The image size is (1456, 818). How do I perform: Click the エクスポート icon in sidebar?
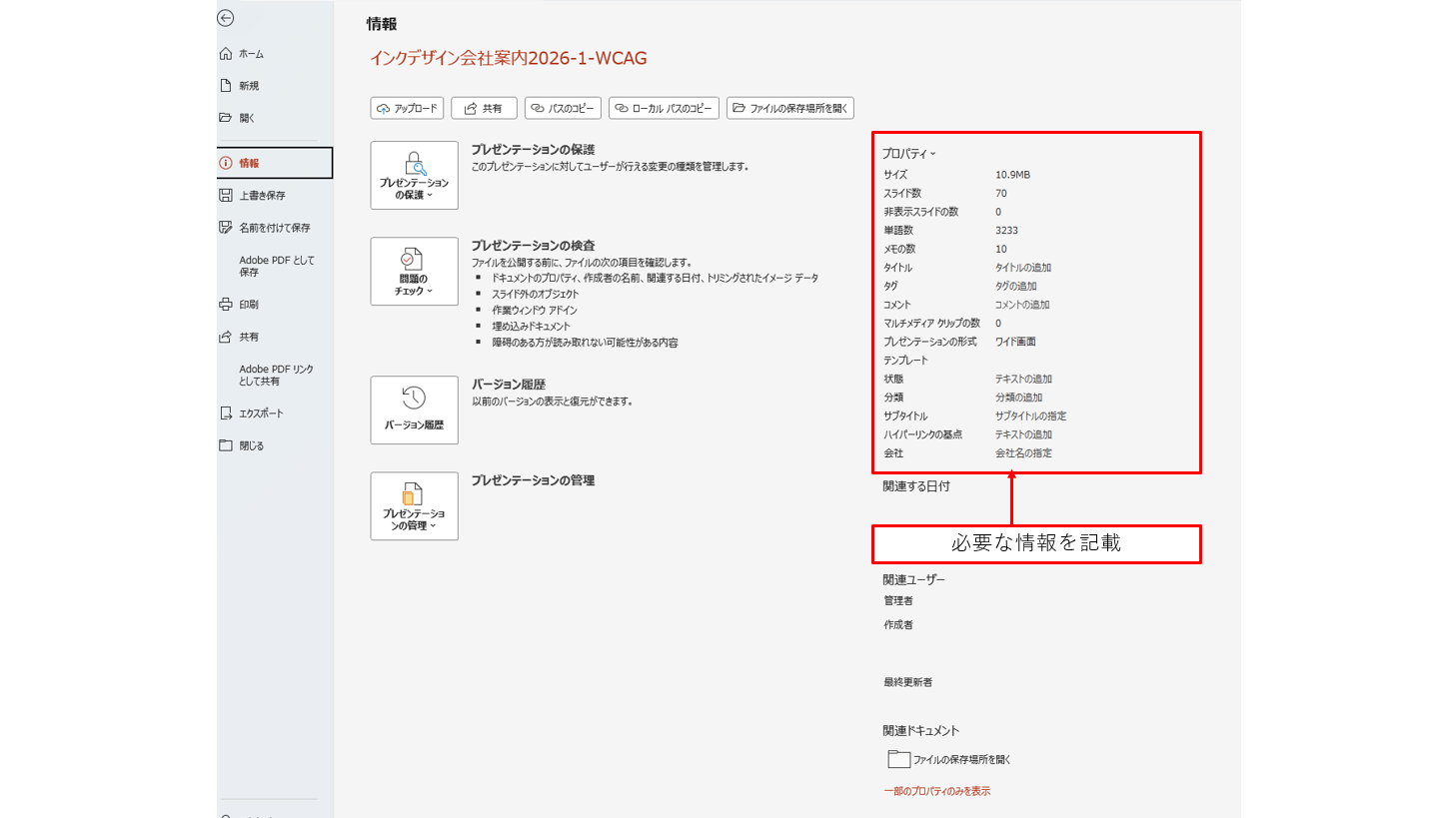[226, 413]
